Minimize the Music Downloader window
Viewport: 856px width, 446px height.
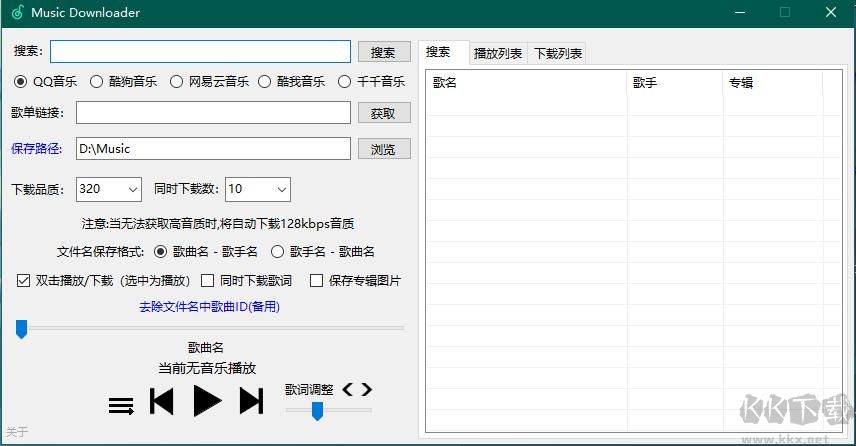[739, 13]
